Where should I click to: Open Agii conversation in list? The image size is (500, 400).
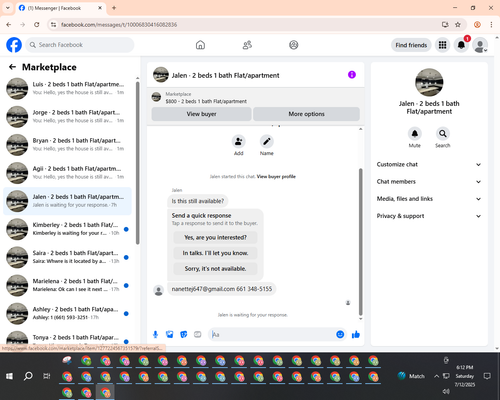pos(67,173)
